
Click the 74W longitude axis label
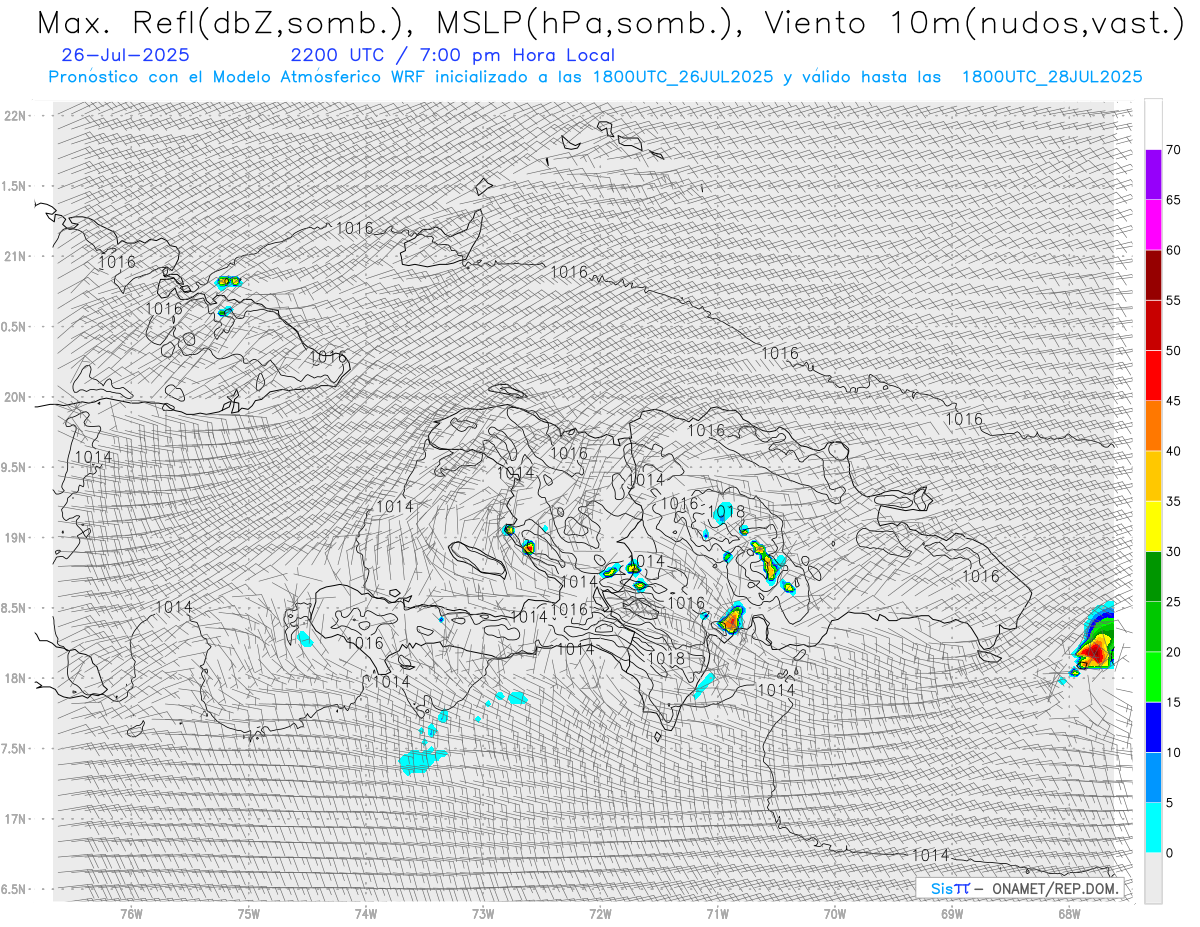tap(365, 913)
